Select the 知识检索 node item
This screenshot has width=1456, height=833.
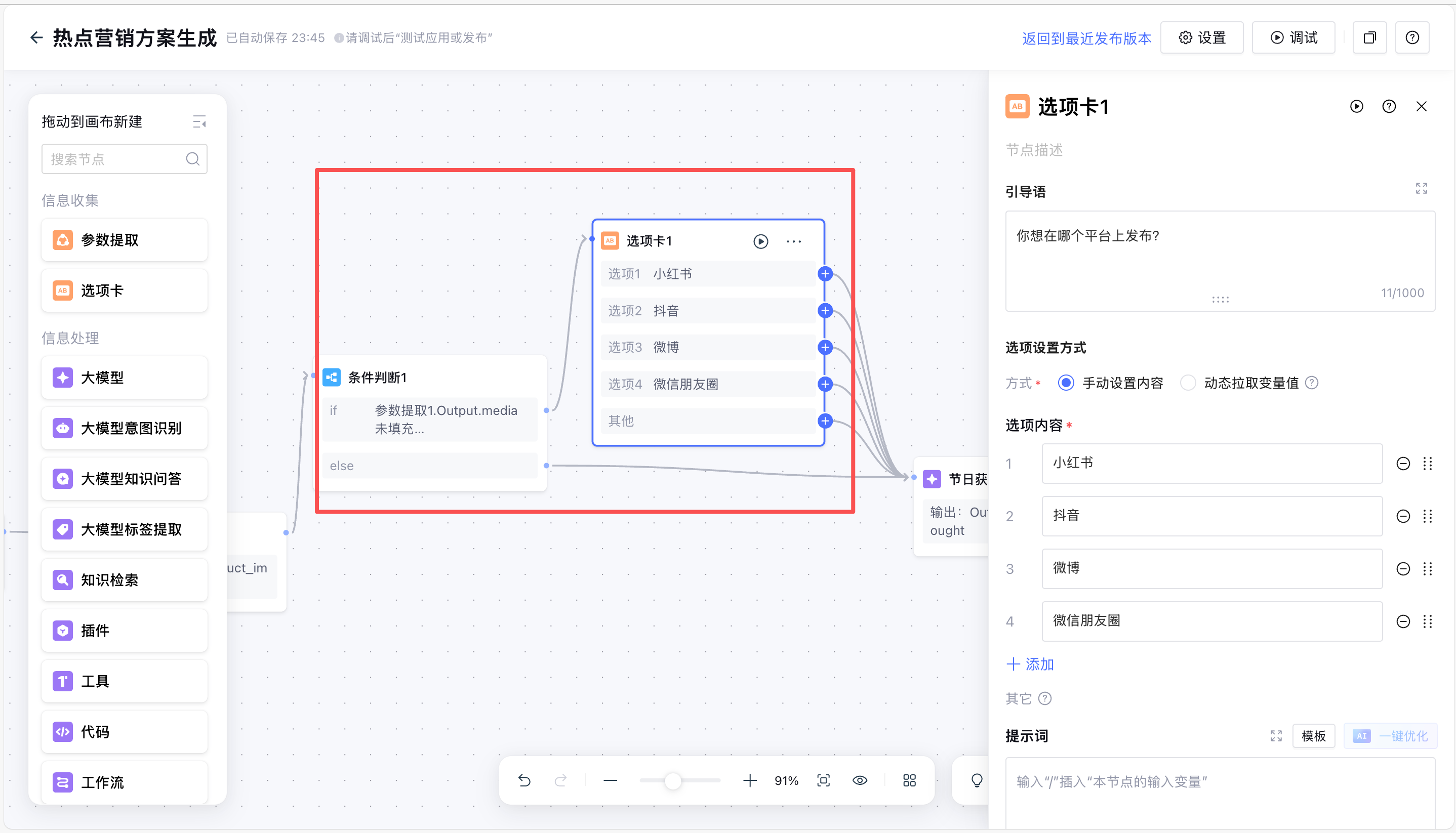(124, 579)
